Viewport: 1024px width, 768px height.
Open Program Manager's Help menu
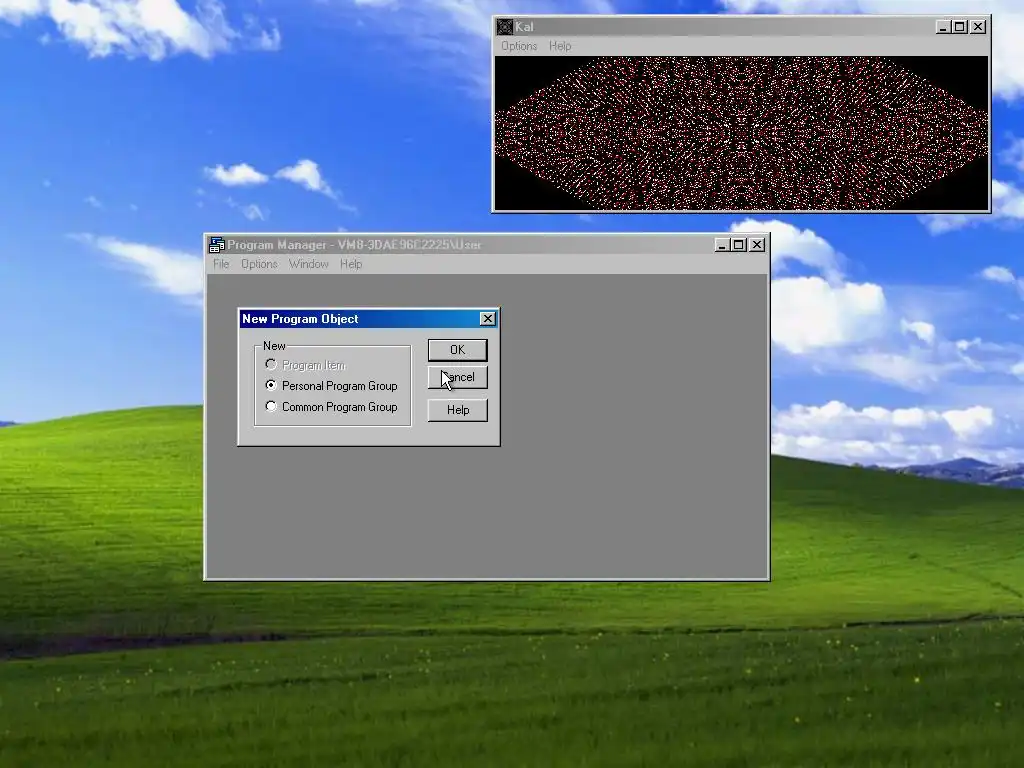[351, 264]
